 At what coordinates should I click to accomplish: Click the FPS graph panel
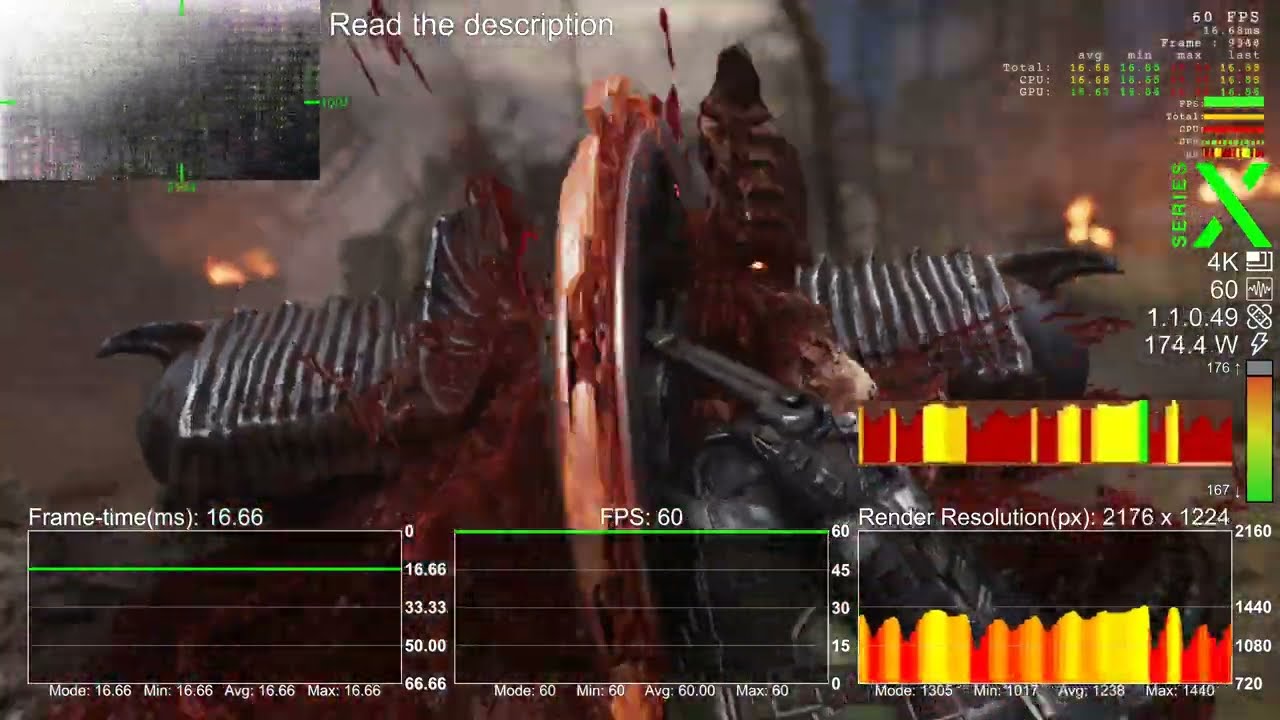coord(641,607)
